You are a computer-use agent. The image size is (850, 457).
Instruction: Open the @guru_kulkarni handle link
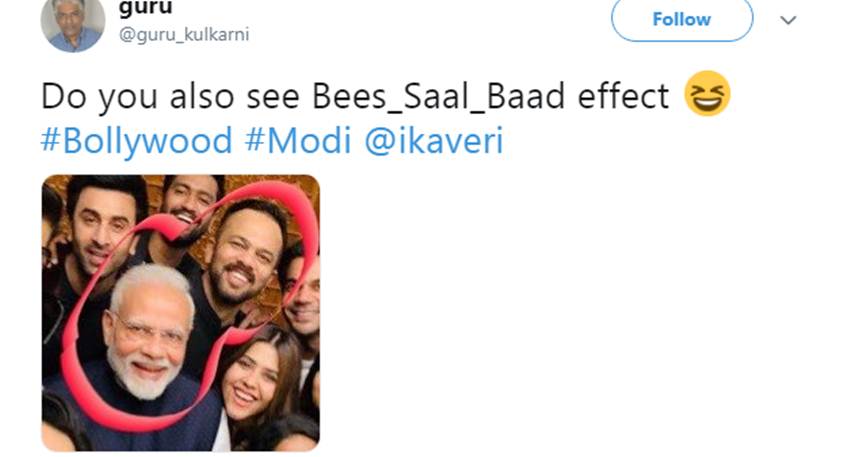(184, 35)
